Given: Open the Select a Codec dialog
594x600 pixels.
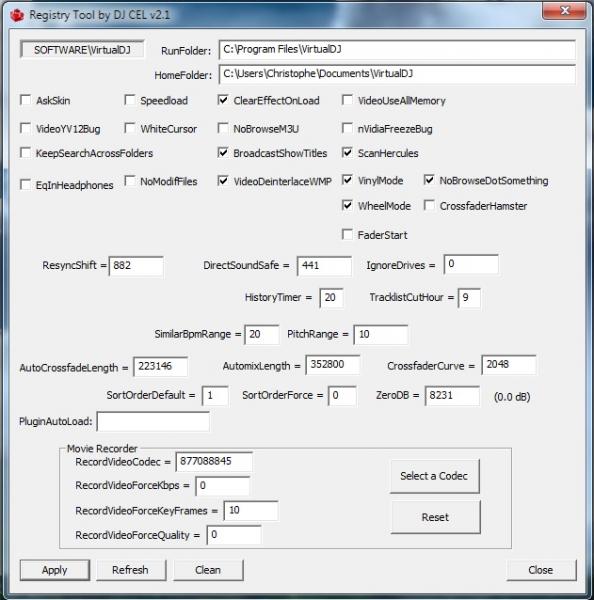Looking at the screenshot, I should coord(435,476).
